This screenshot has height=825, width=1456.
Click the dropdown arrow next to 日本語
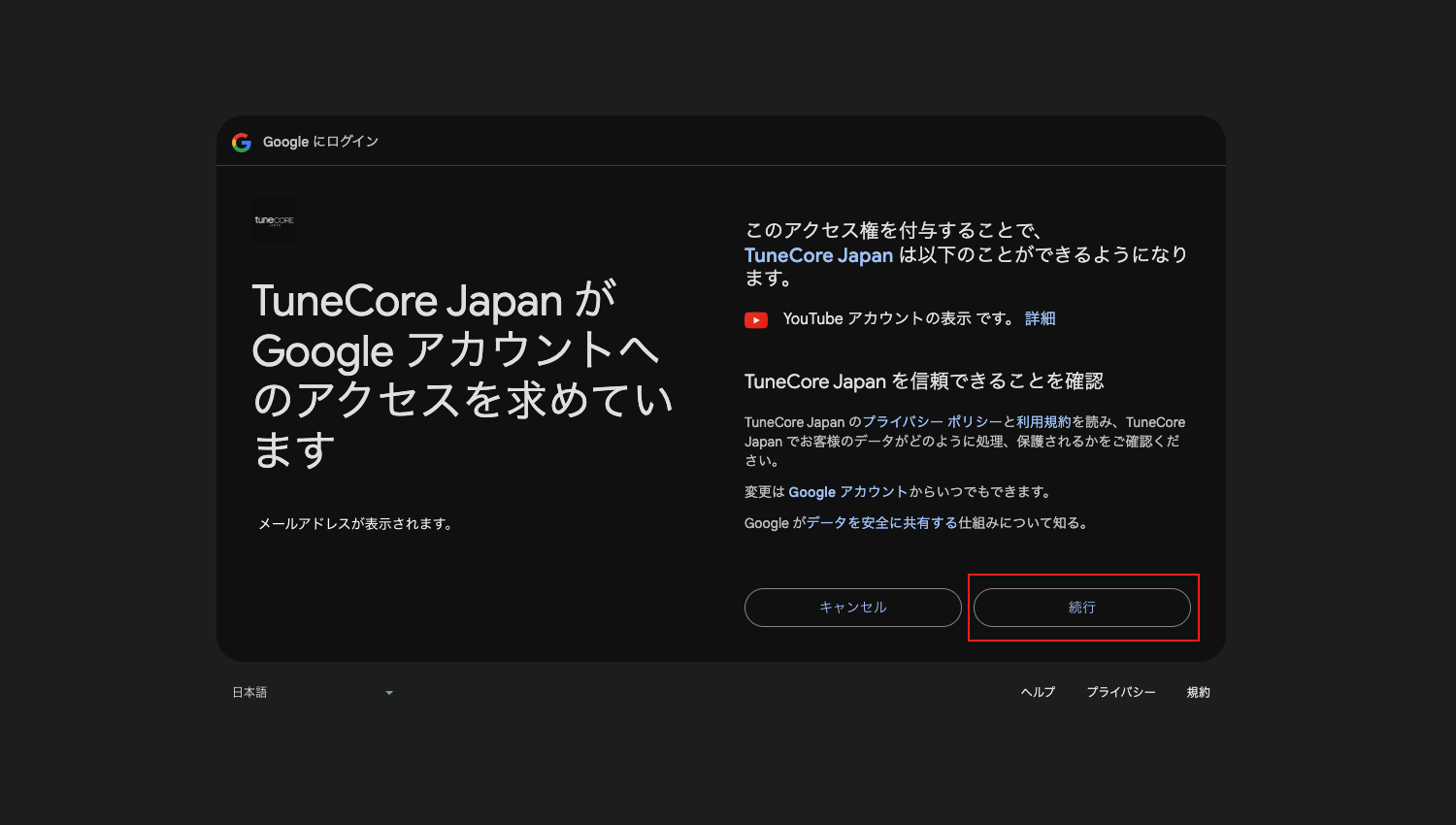click(x=389, y=693)
